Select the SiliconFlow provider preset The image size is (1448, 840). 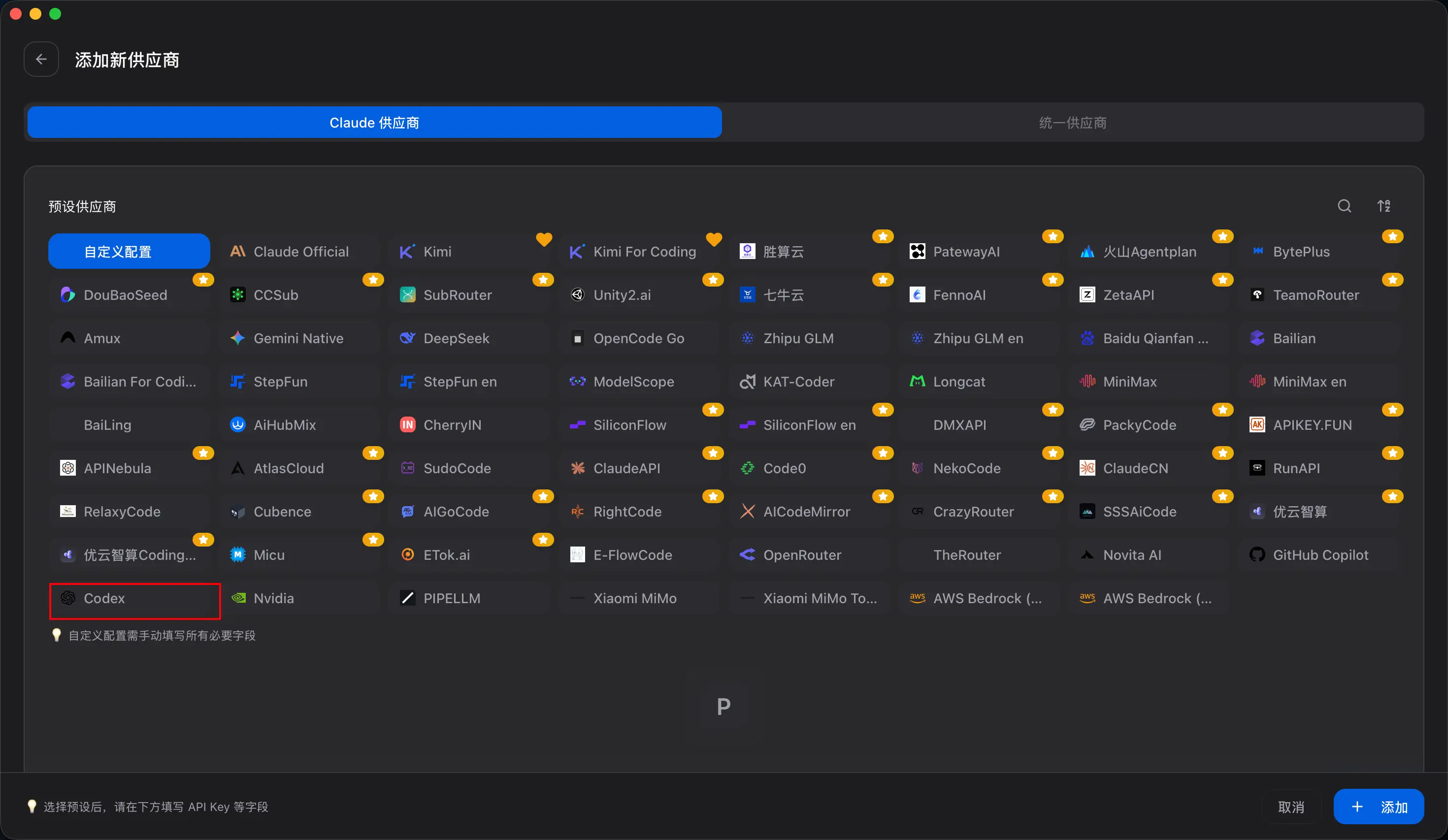pyautogui.click(x=639, y=425)
